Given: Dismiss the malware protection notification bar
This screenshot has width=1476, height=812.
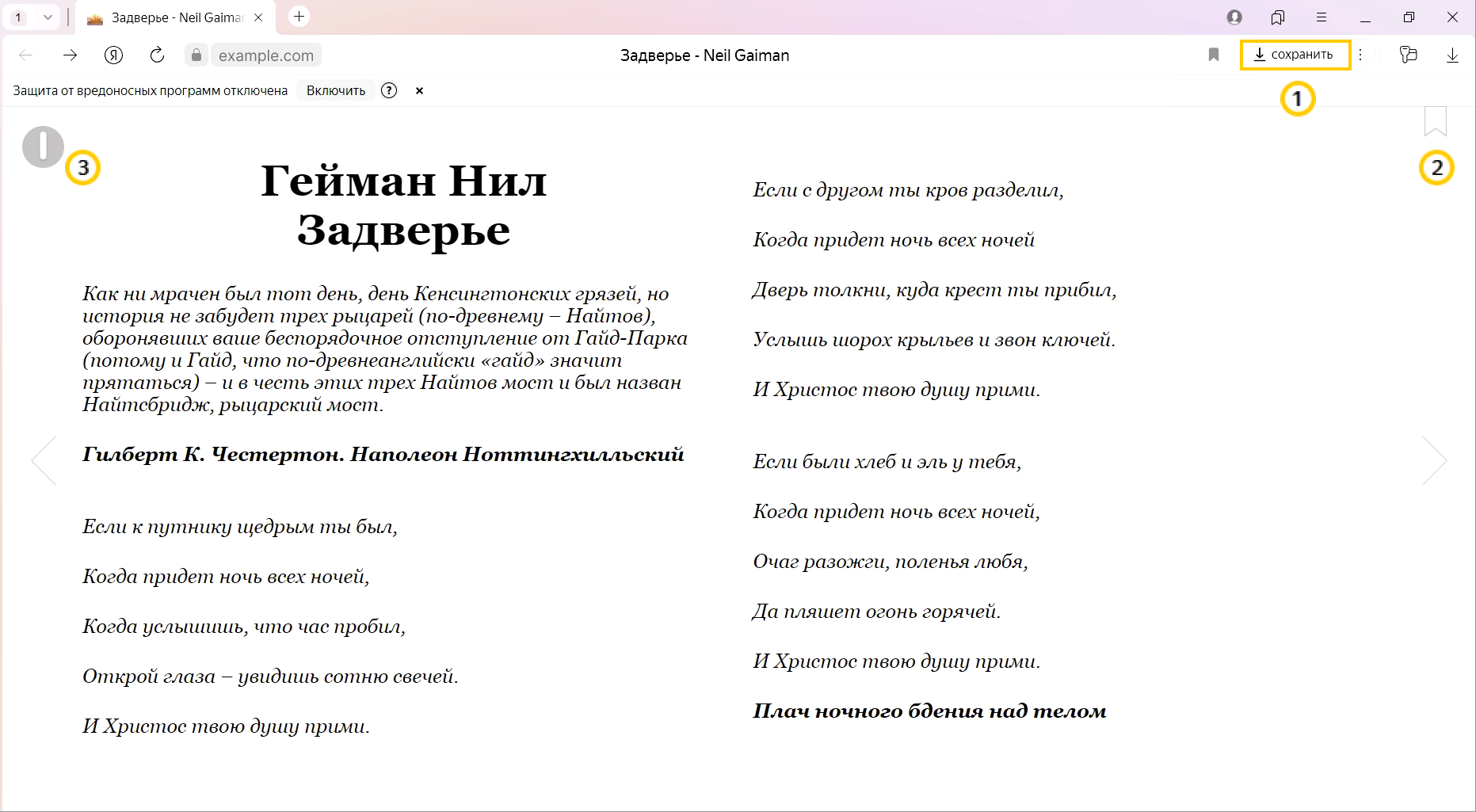Looking at the screenshot, I should pos(419,90).
